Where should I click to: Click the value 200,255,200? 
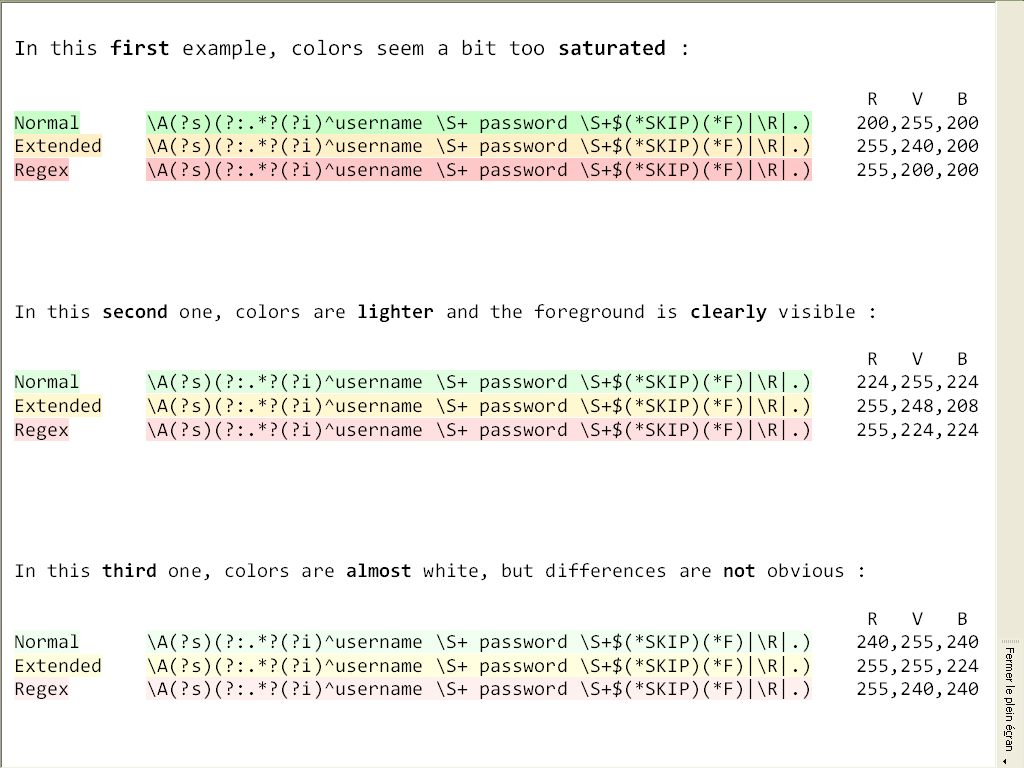(918, 123)
